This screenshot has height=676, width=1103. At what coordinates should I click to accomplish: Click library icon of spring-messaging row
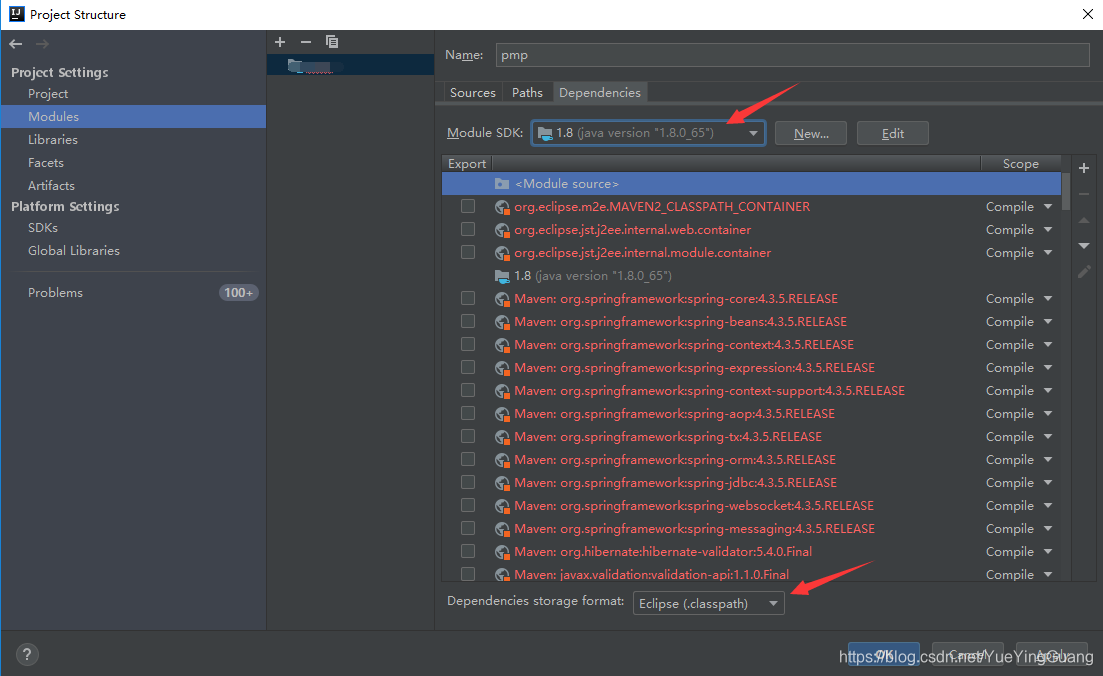[x=502, y=529]
